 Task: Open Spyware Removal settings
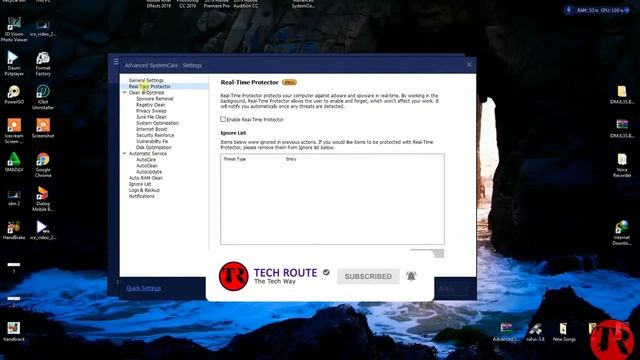point(155,99)
